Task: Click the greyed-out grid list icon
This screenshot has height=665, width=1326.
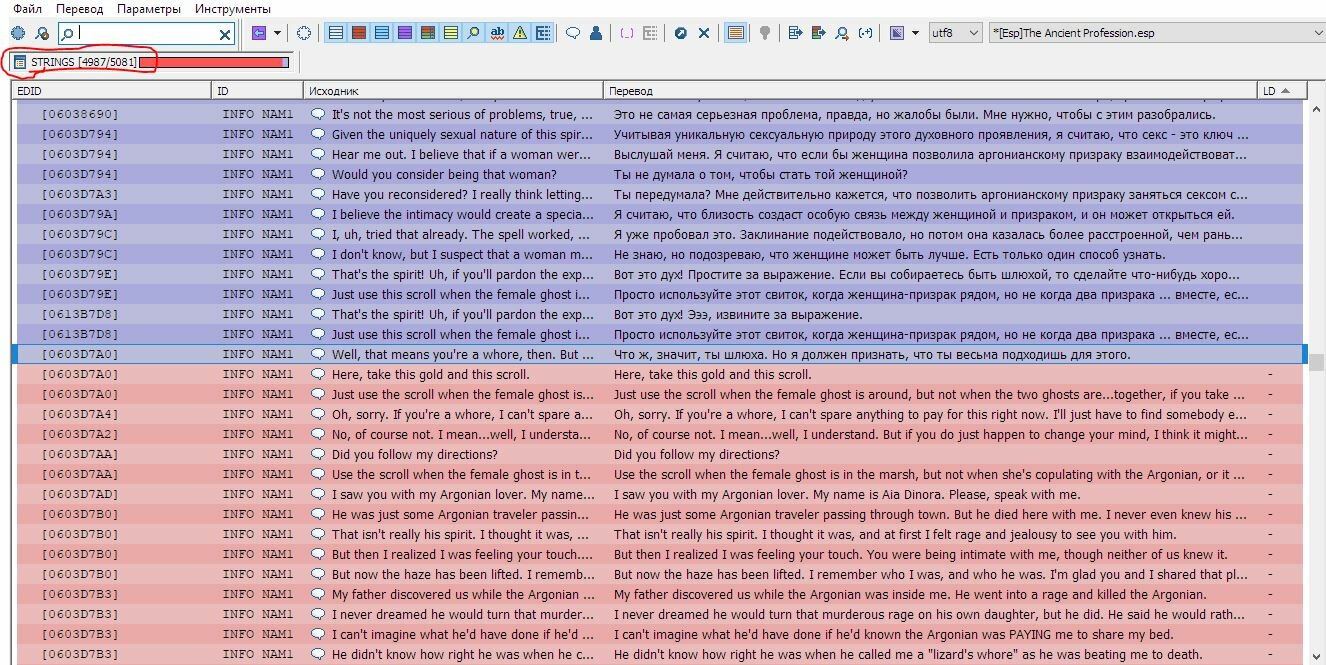Action: coord(650,33)
